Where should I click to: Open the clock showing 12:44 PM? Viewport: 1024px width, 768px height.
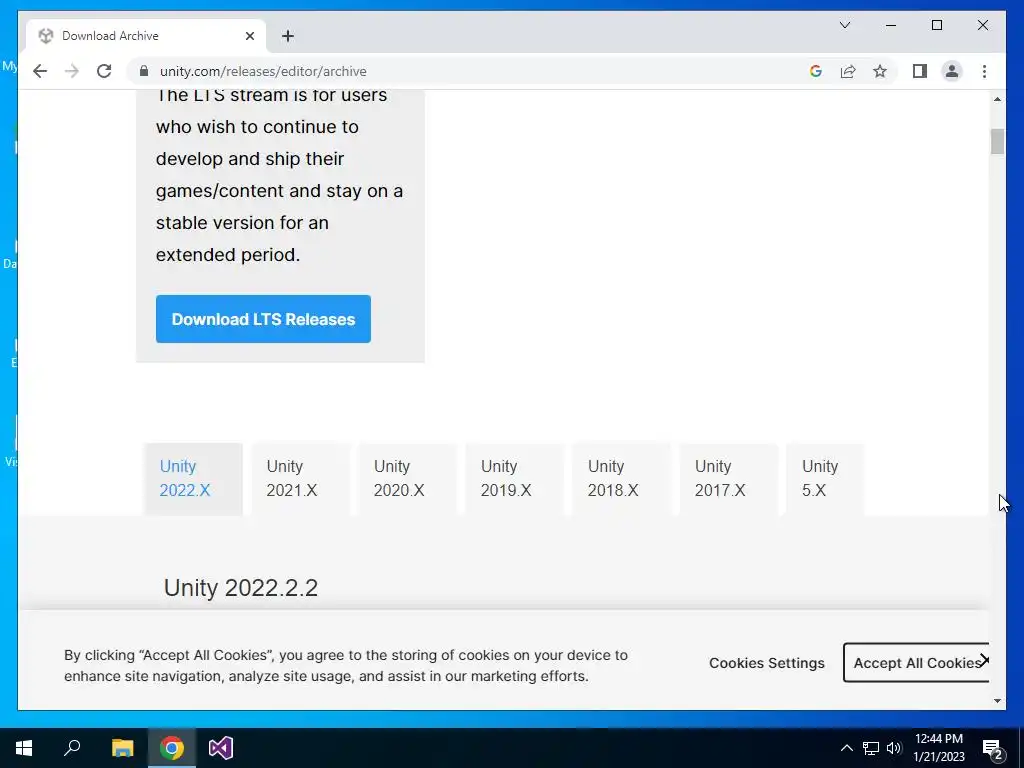pyautogui.click(x=938, y=748)
